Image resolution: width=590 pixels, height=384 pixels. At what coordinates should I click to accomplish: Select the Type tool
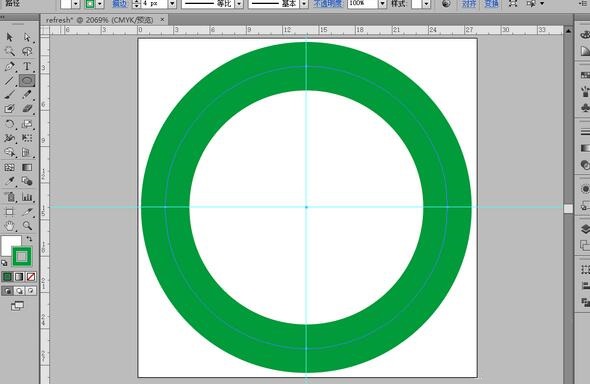[x=27, y=66]
